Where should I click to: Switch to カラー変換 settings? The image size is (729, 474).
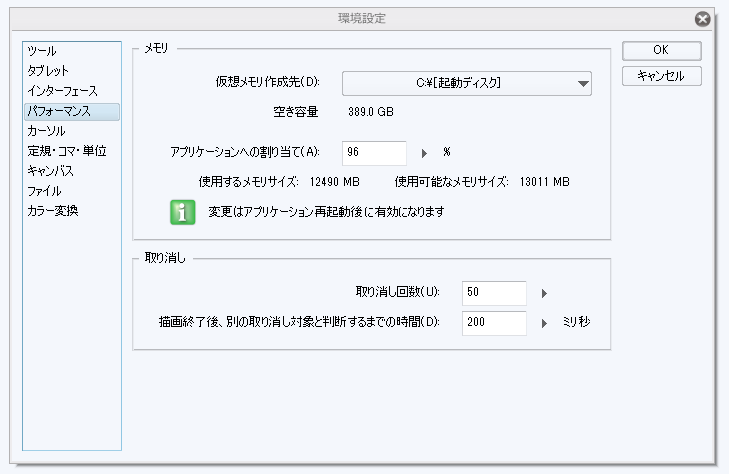click(x=52, y=211)
